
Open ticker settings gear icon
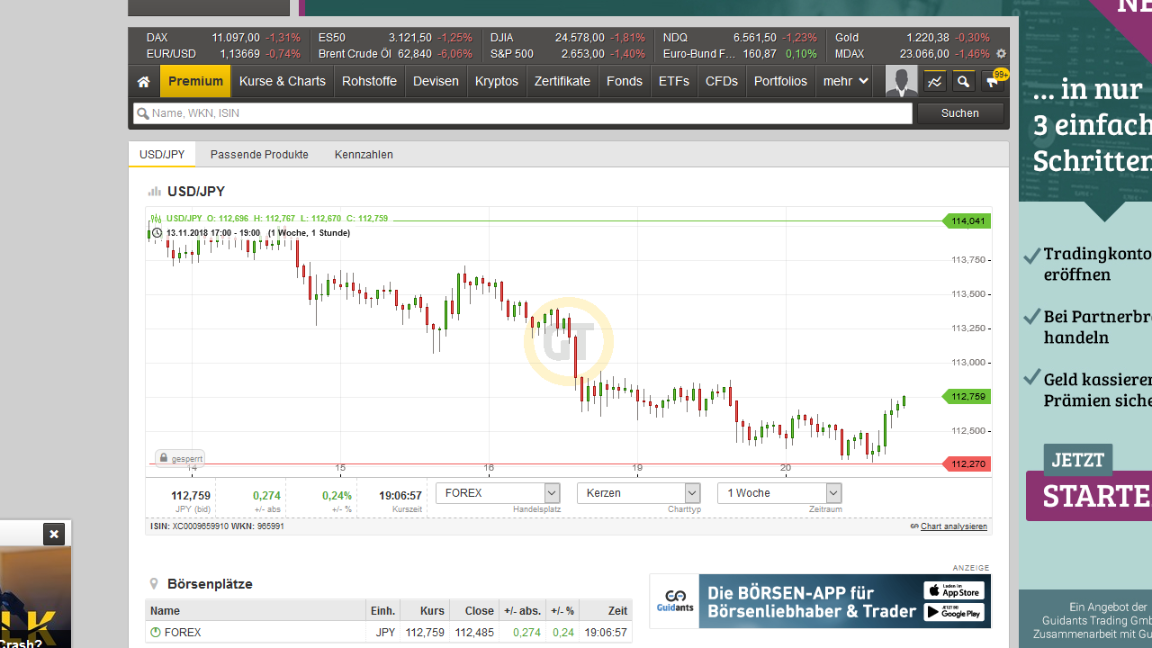pyautogui.click(x=1001, y=54)
